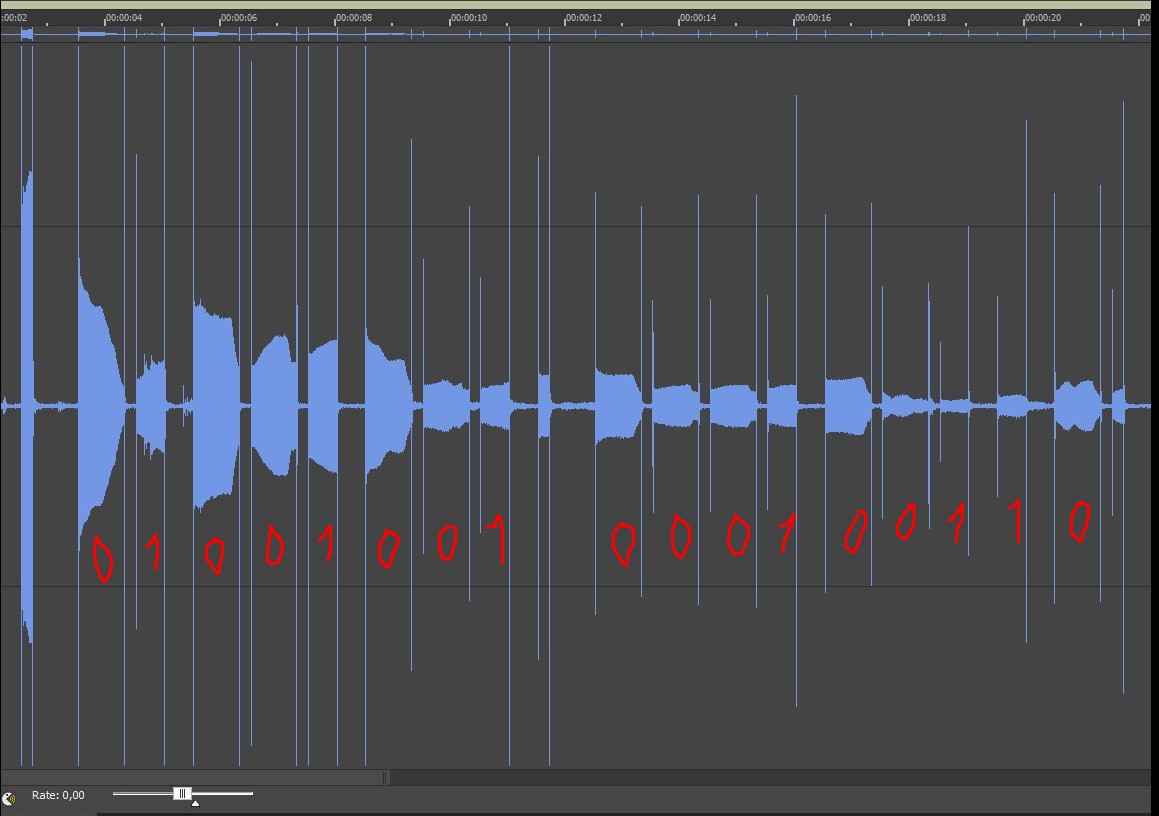Click the Rate slider handle
Image resolution: width=1159 pixels, height=816 pixels.
click(x=182, y=794)
